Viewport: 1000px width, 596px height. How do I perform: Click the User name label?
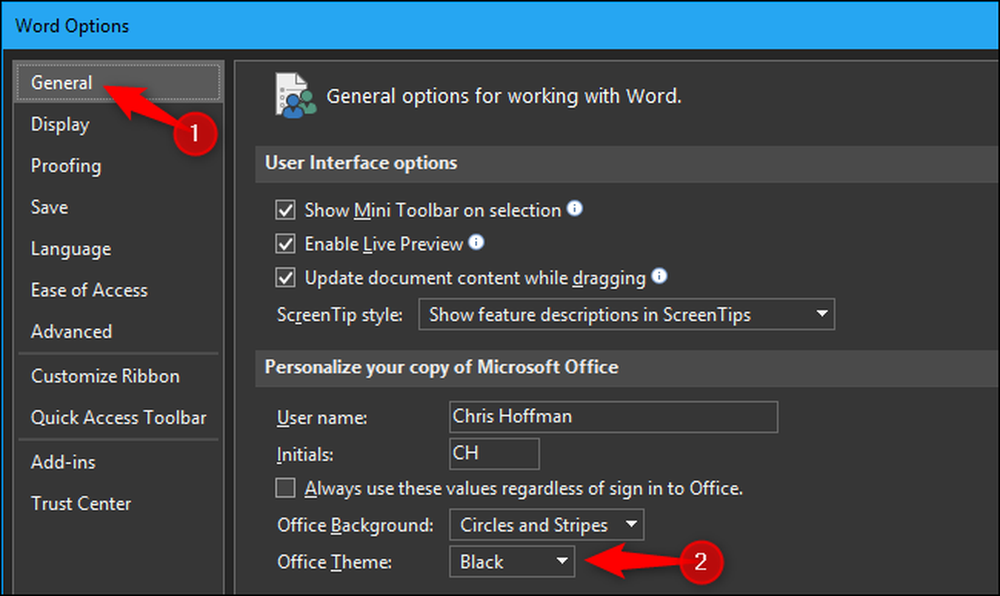click(322, 418)
